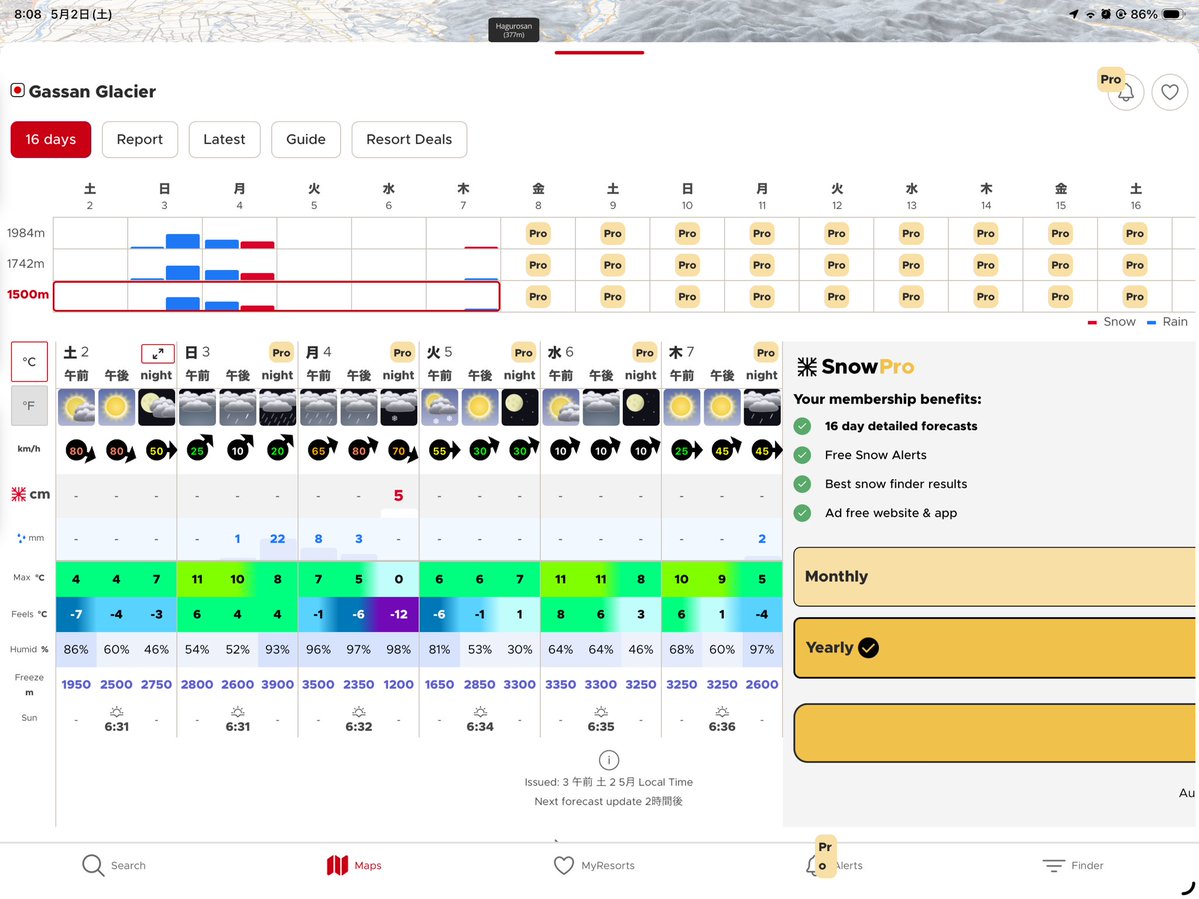Tap Wednesday 6 afternoon cloud icon
1199x899 pixels.
click(601, 407)
